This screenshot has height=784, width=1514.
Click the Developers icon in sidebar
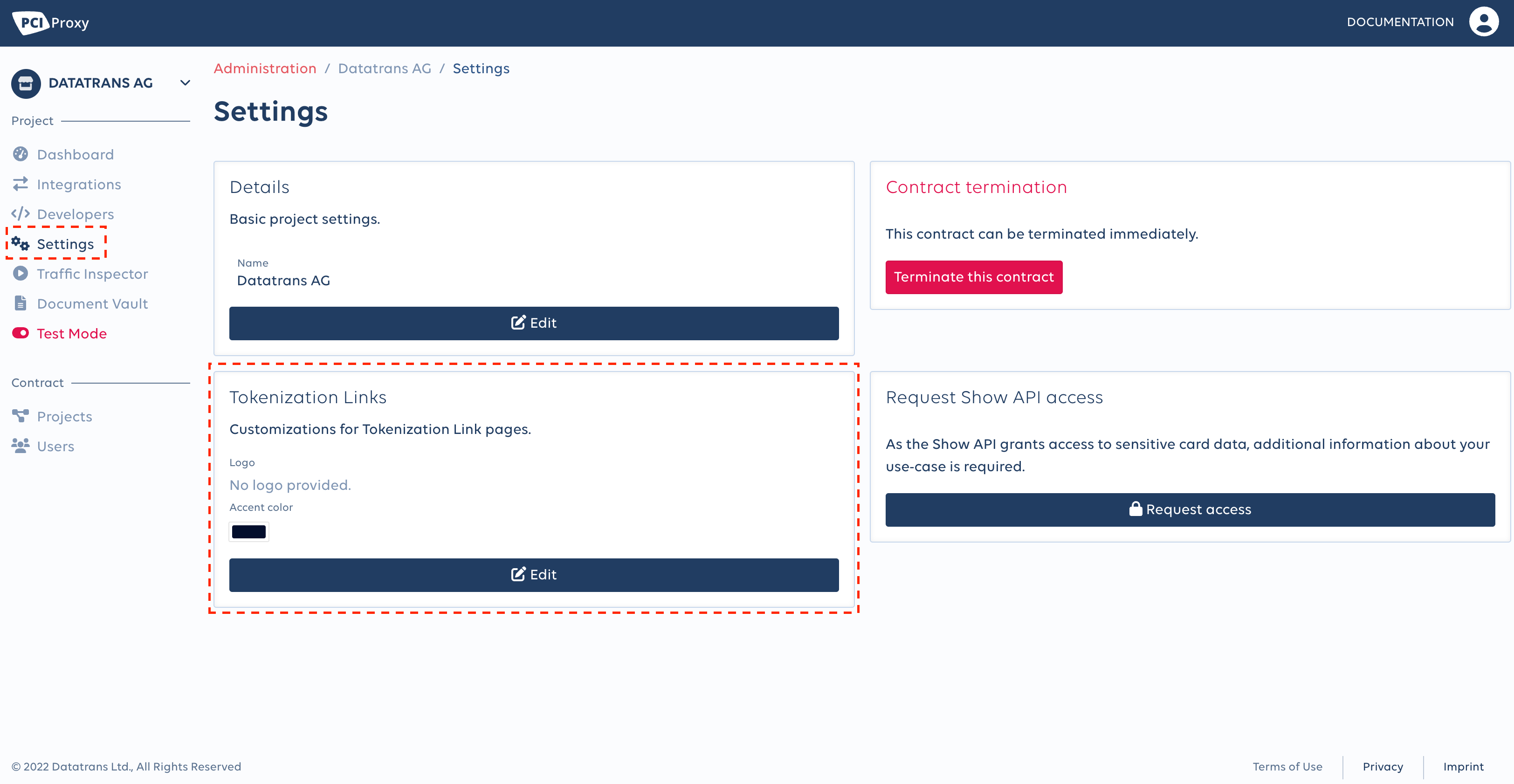click(x=21, y=213)
